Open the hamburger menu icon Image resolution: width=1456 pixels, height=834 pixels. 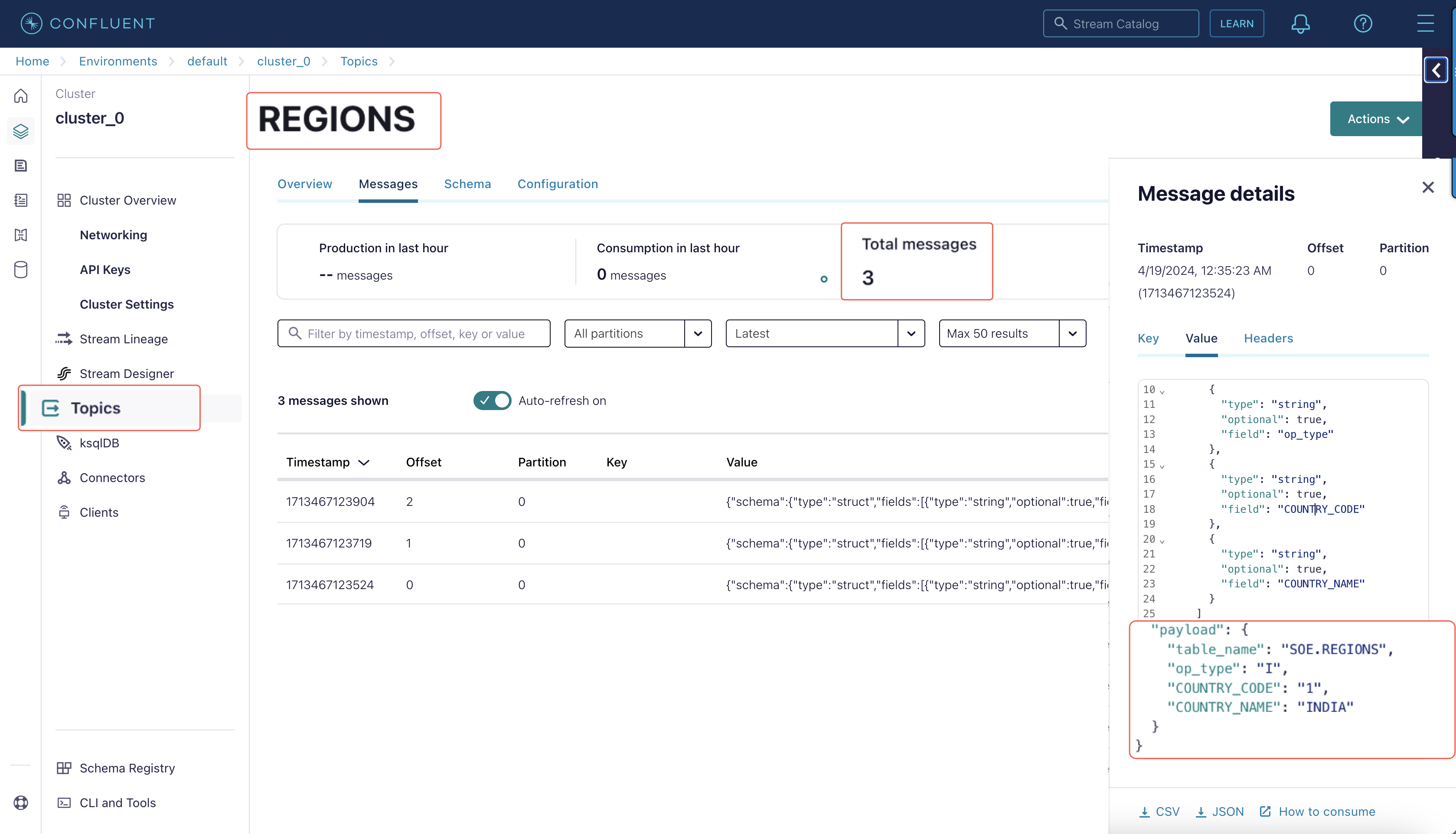(1425, 23)
